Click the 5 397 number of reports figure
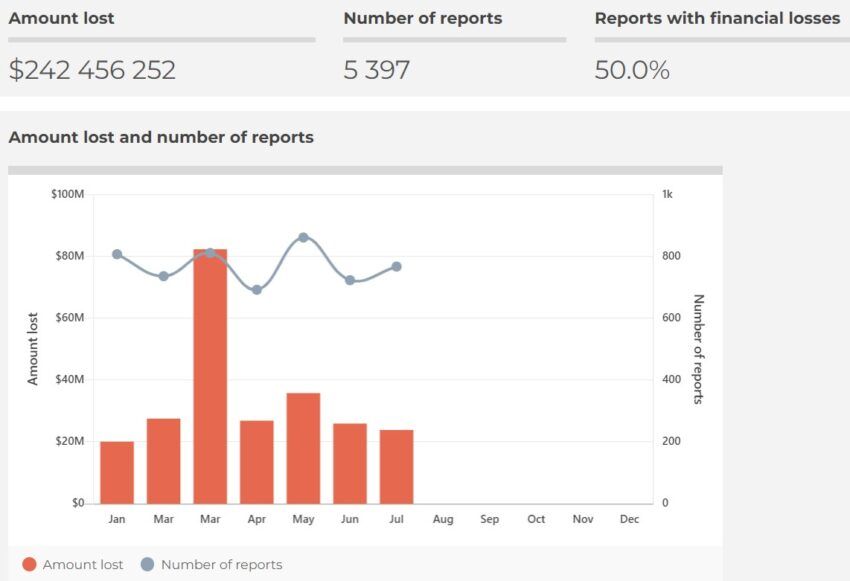 [377, 70]
